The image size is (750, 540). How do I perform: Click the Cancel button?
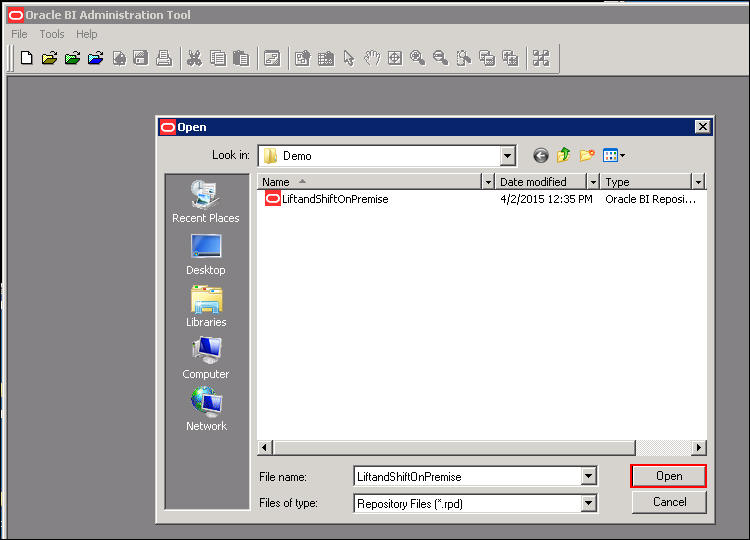tap(669, 502)
